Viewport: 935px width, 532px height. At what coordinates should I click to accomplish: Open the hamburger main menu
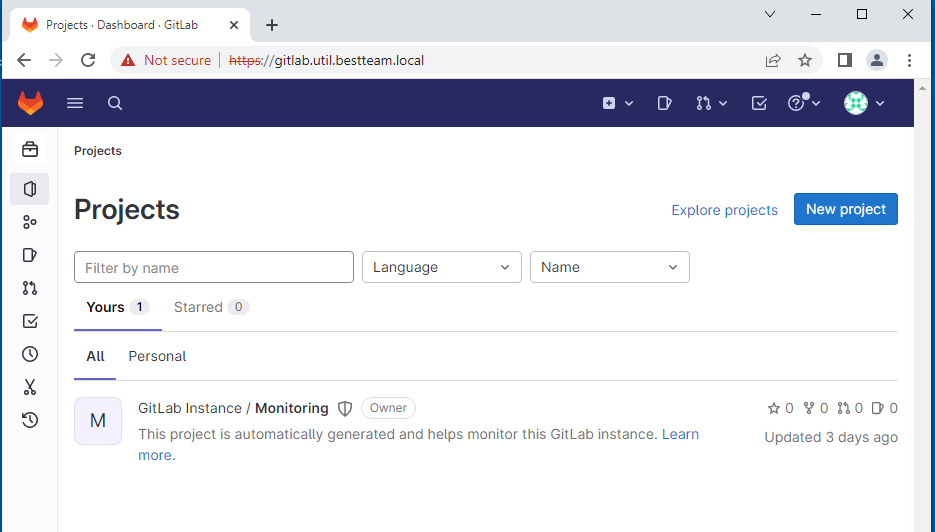75,103
